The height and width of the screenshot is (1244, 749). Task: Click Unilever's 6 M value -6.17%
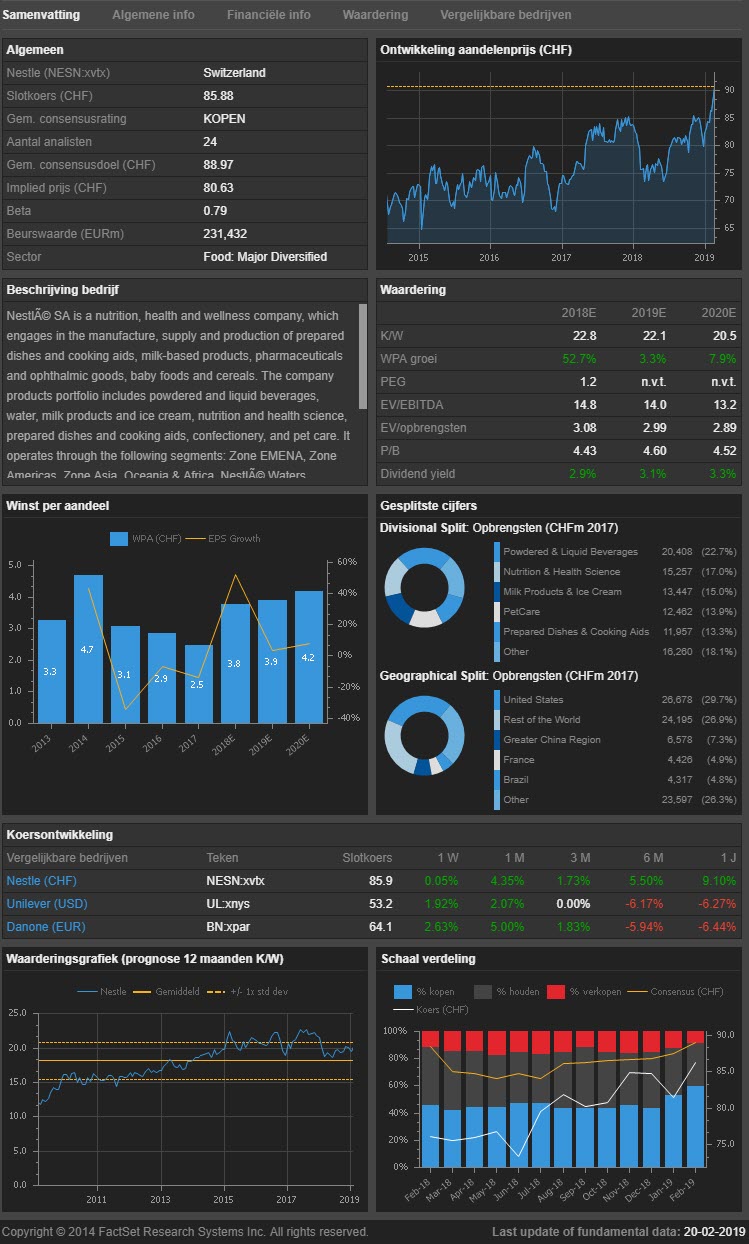643,904
